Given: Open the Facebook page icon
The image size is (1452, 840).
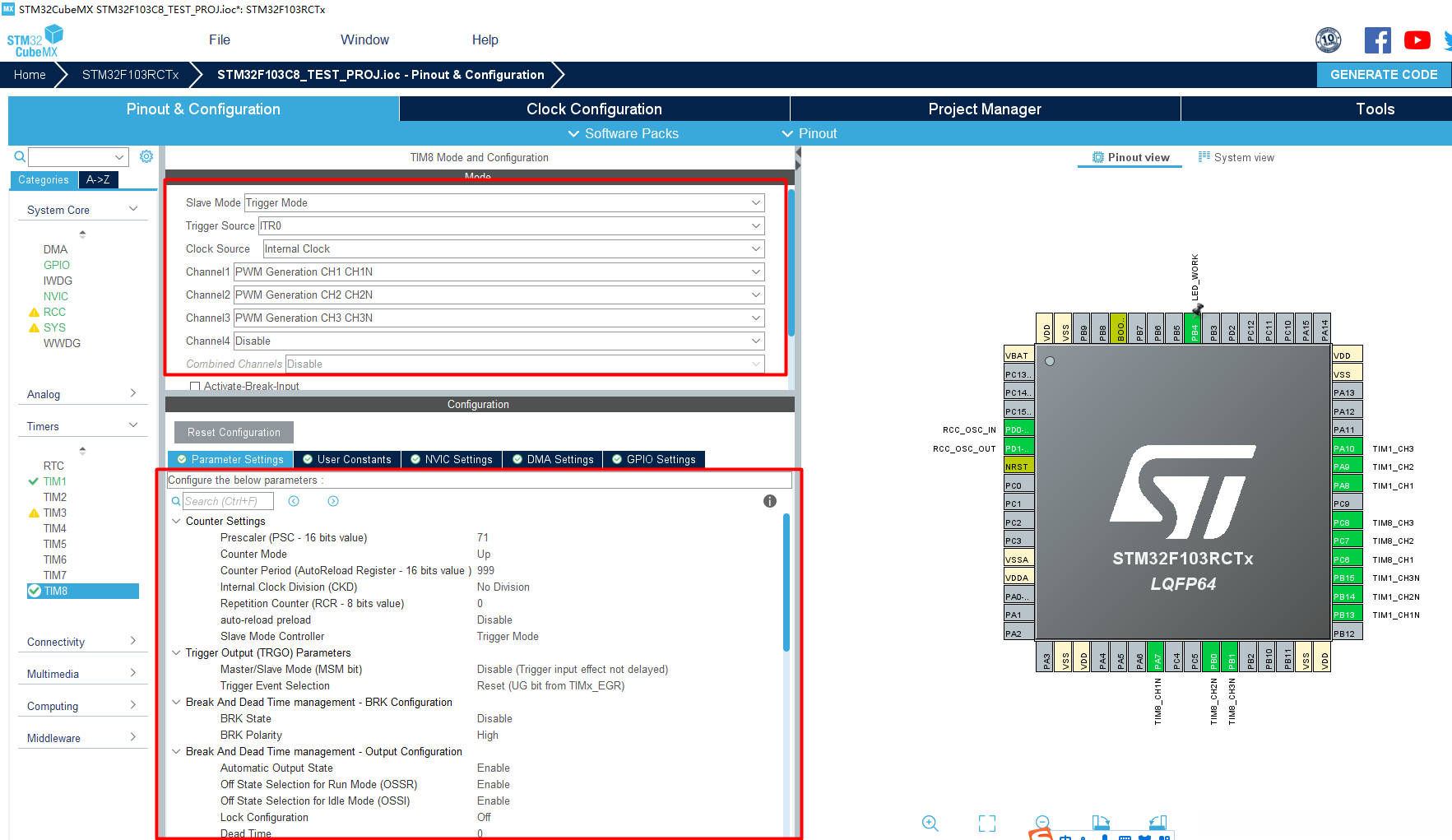Looking at the screenshot, I should (1378, 39).
